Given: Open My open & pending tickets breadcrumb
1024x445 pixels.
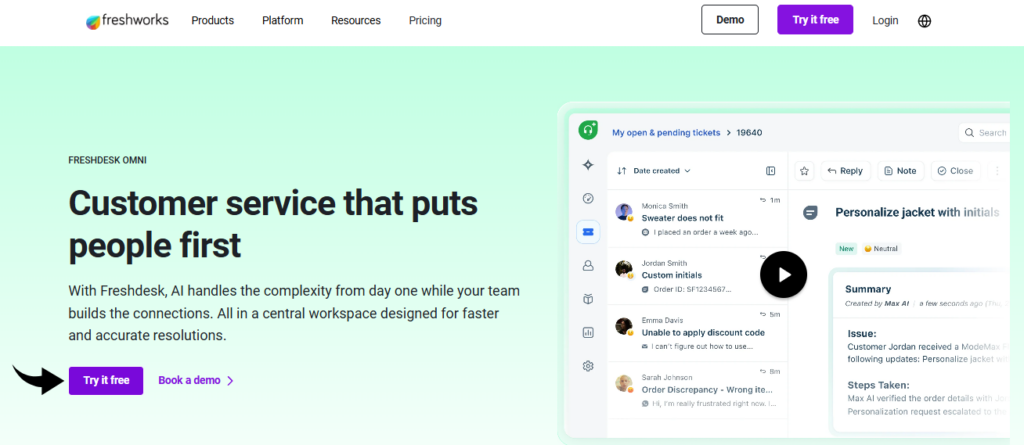Looking at the screenshot, I should (x=666, y=133).
